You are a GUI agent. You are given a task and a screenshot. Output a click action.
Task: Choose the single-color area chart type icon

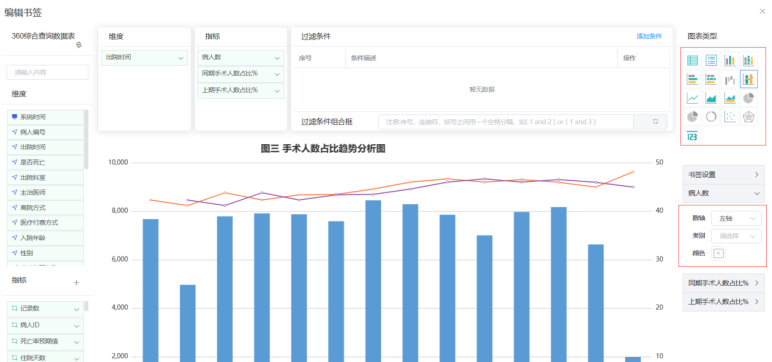click(711, 98)
